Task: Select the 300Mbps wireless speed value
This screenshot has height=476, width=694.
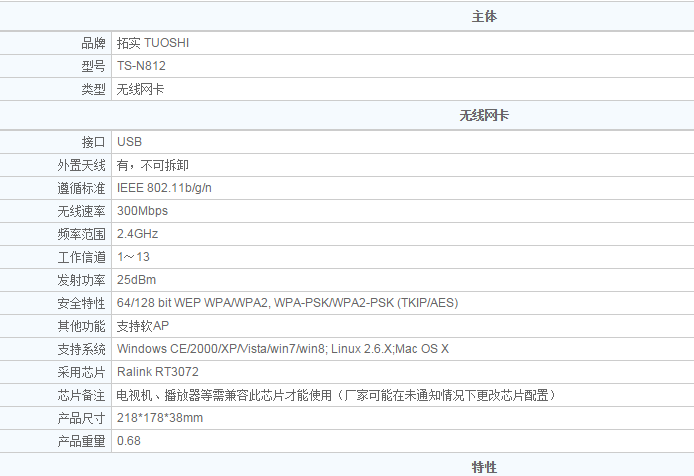Action: pyautogui.click(x=142, y=211)
